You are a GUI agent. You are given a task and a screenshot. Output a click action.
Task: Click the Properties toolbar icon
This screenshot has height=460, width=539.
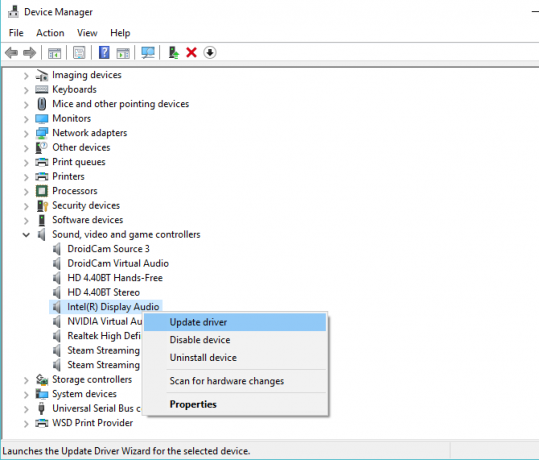(x=79, y=53)
